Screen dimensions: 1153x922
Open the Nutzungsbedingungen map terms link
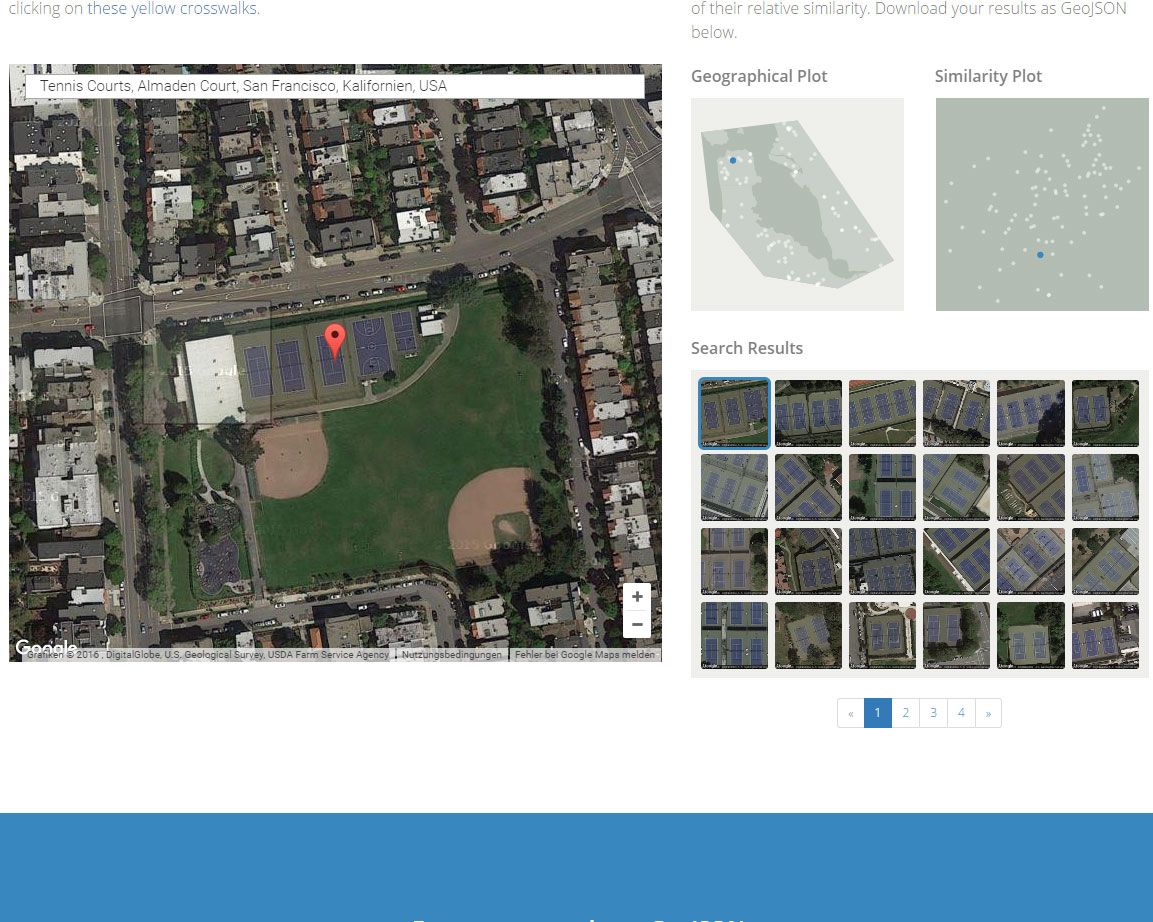pos(452,655)
